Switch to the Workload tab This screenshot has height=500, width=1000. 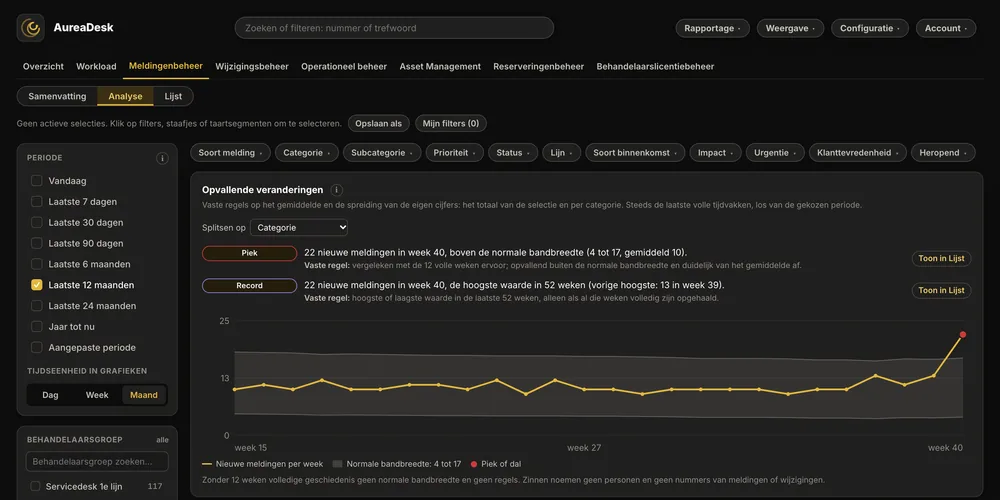coord(96,66)
